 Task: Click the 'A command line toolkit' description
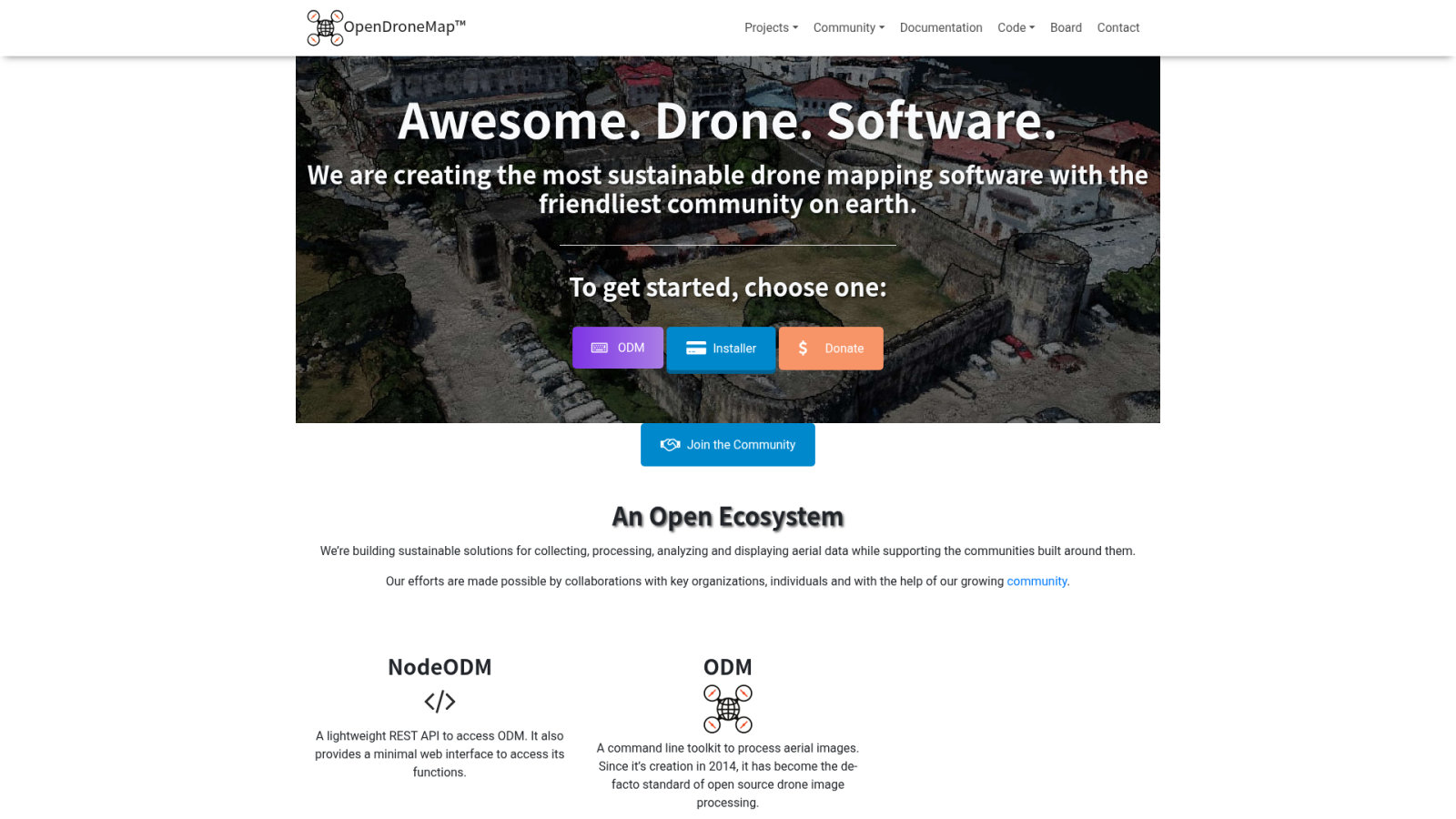[x=728, y=775]
